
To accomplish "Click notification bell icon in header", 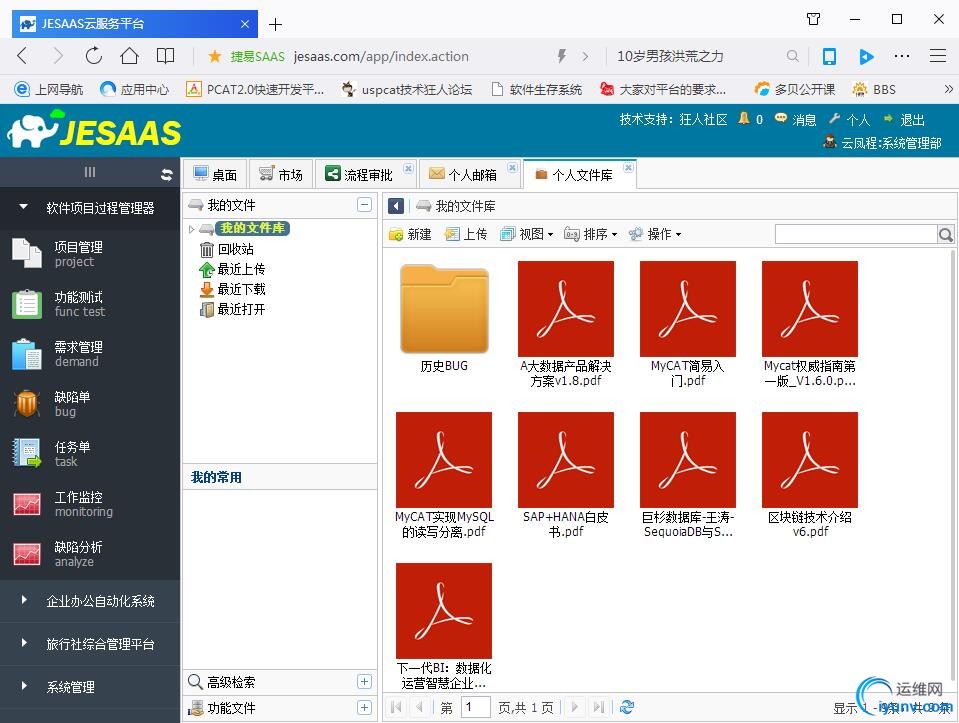I will [x=744, y=118].
